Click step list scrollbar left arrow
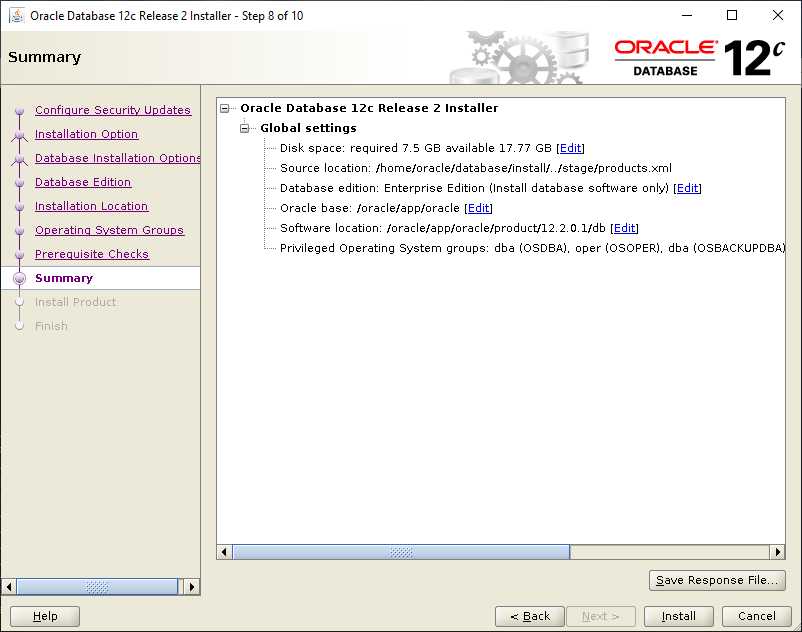This screenshot has width=802, height=632. click(x=9, y=586)
